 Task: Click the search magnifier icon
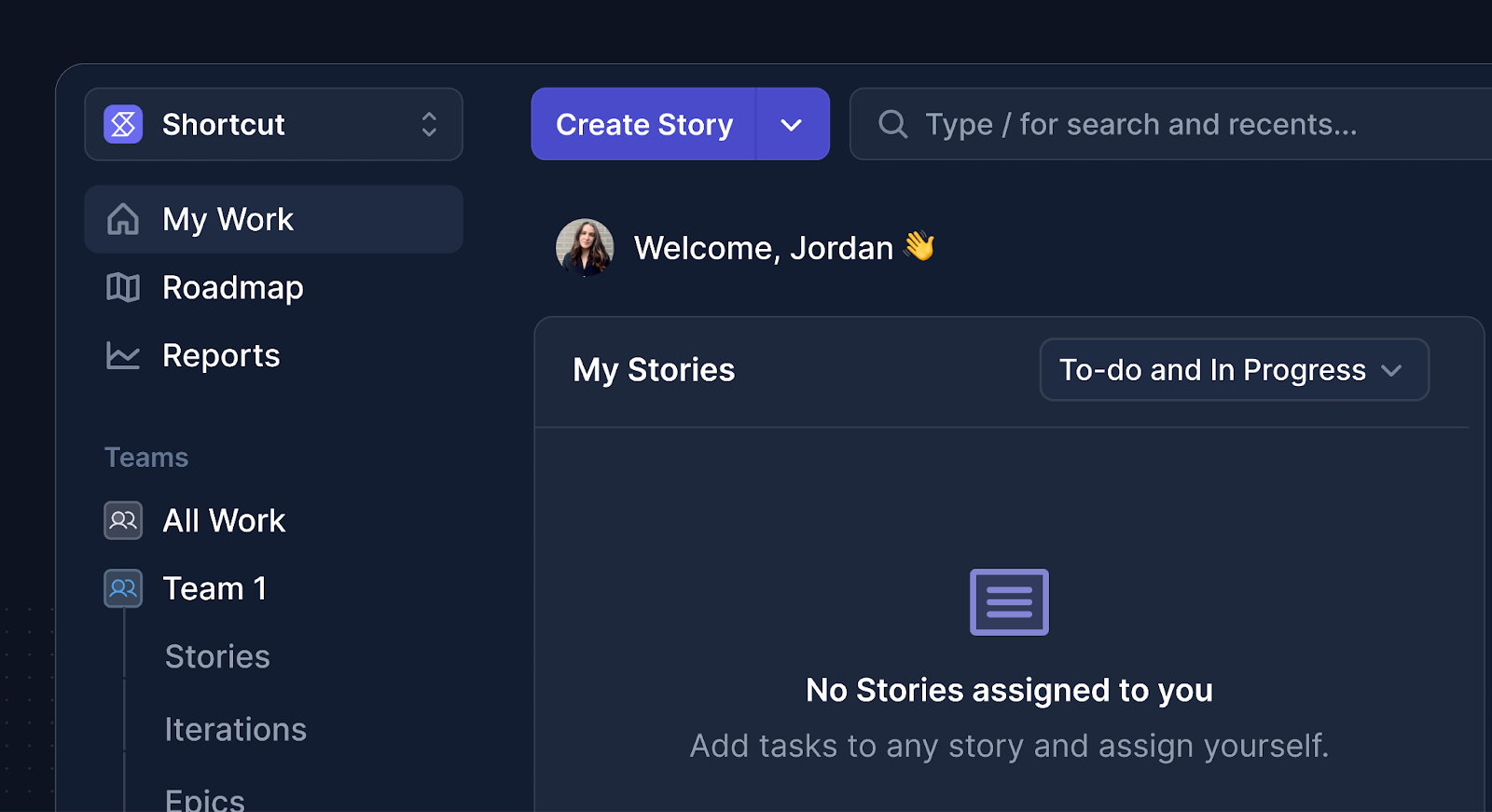[x=892, y=124]
